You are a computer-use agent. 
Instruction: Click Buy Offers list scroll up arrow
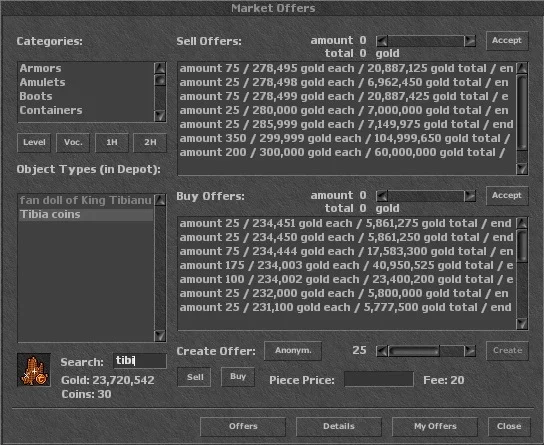tap(522, 223)
